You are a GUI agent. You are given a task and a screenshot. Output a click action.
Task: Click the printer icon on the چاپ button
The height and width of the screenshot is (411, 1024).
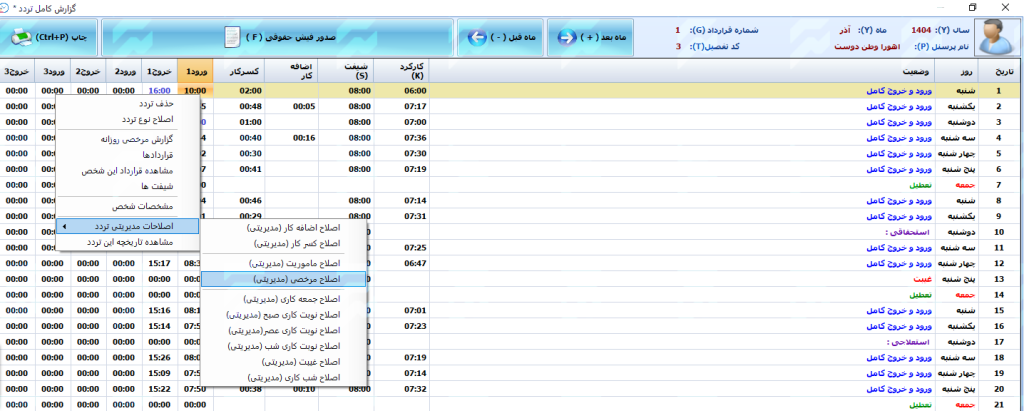(22, 37)
